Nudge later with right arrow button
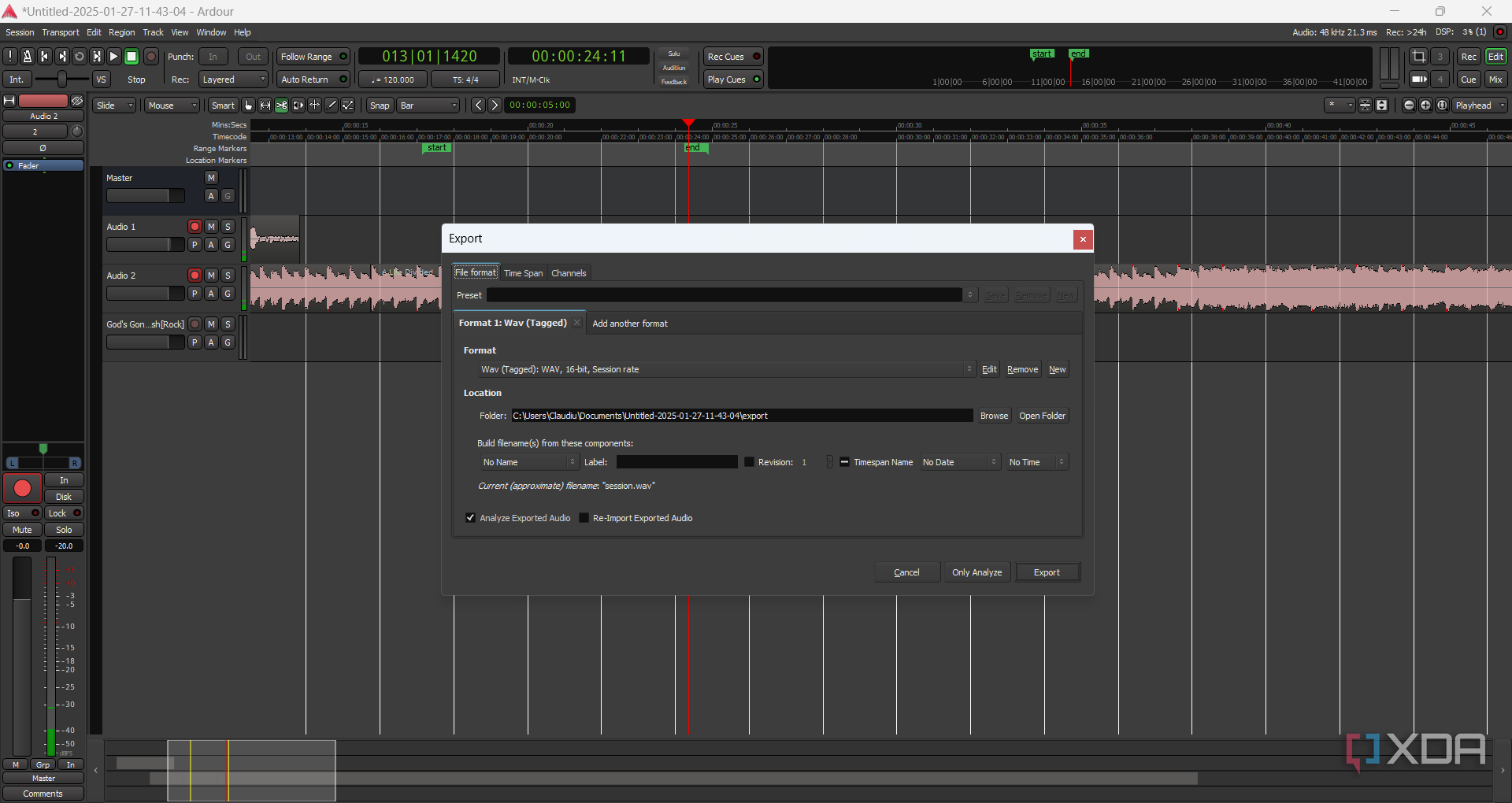 [x=495, y=105]
